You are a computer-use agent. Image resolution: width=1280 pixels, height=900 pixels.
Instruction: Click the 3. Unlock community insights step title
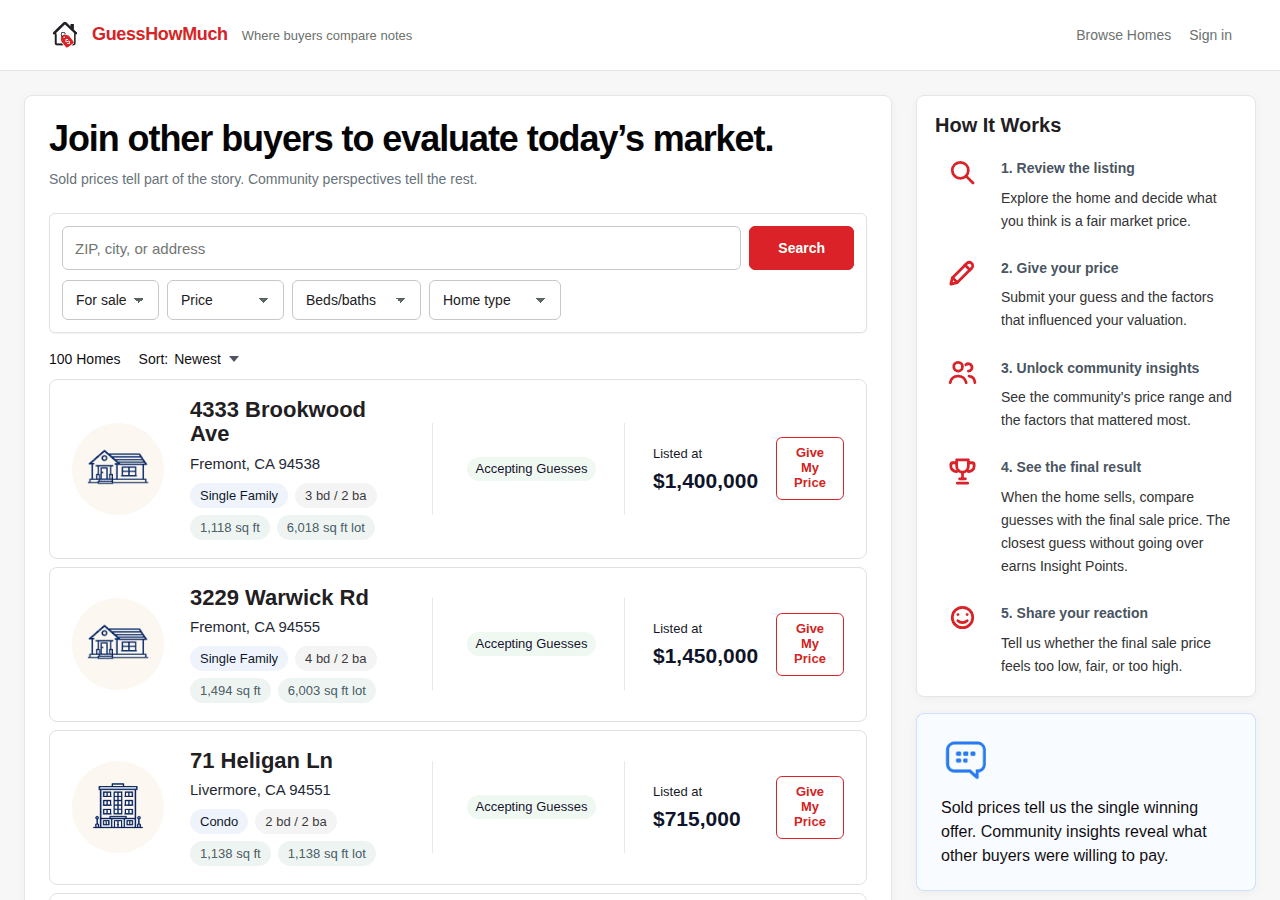[x=1100, y=368]
